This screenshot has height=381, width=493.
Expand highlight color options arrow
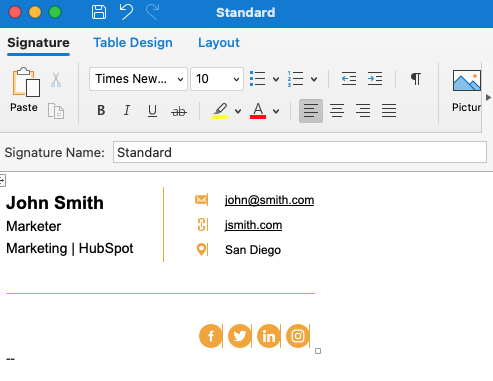pos(238,111)
